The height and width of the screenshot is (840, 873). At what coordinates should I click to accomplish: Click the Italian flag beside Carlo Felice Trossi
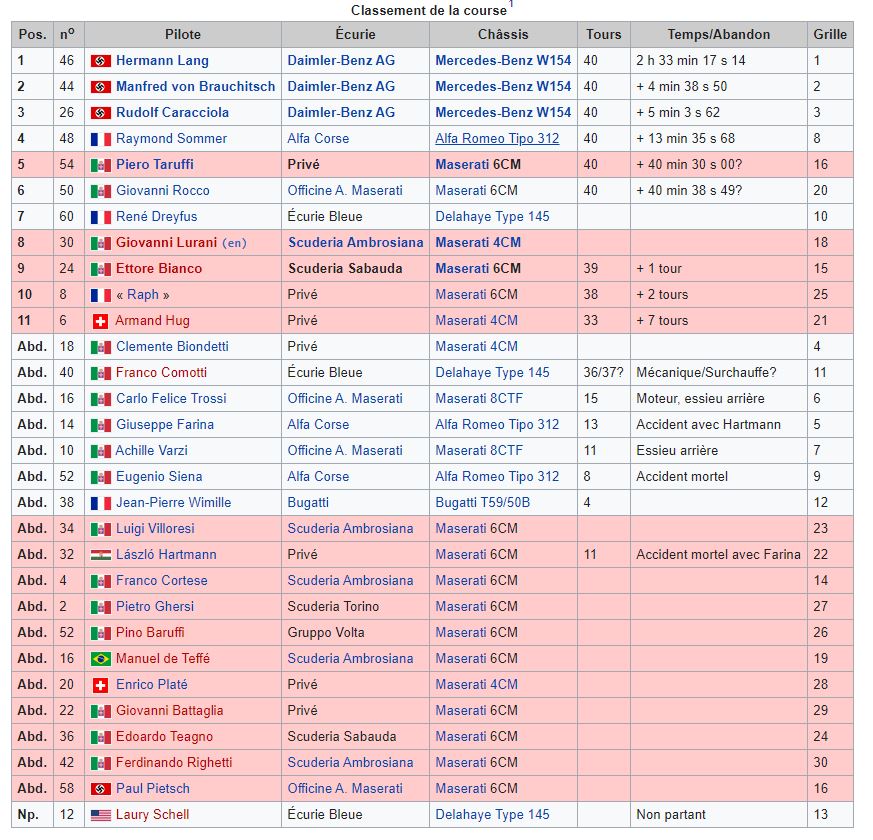coord(101,399)
